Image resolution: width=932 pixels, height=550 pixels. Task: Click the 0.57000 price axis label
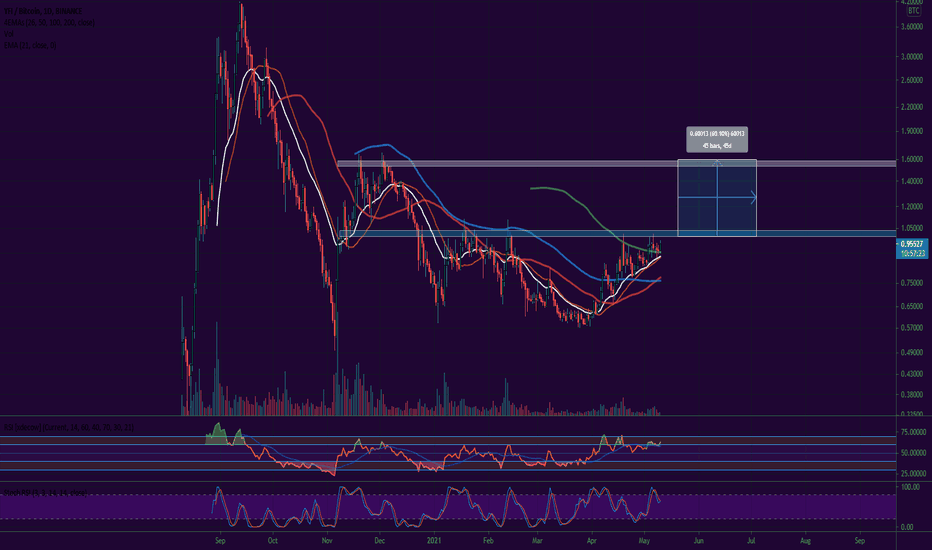click(912, 328)
